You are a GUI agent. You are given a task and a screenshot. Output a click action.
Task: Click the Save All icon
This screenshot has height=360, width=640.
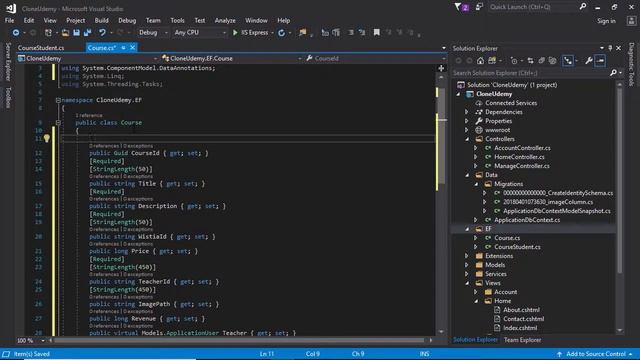[x=87, y=33]
